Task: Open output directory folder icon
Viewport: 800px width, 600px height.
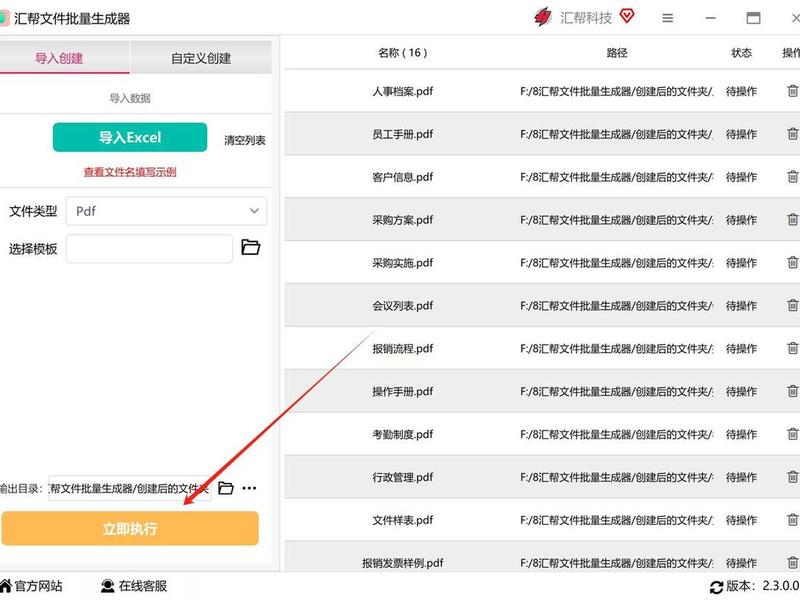Action: click(226, 488)
